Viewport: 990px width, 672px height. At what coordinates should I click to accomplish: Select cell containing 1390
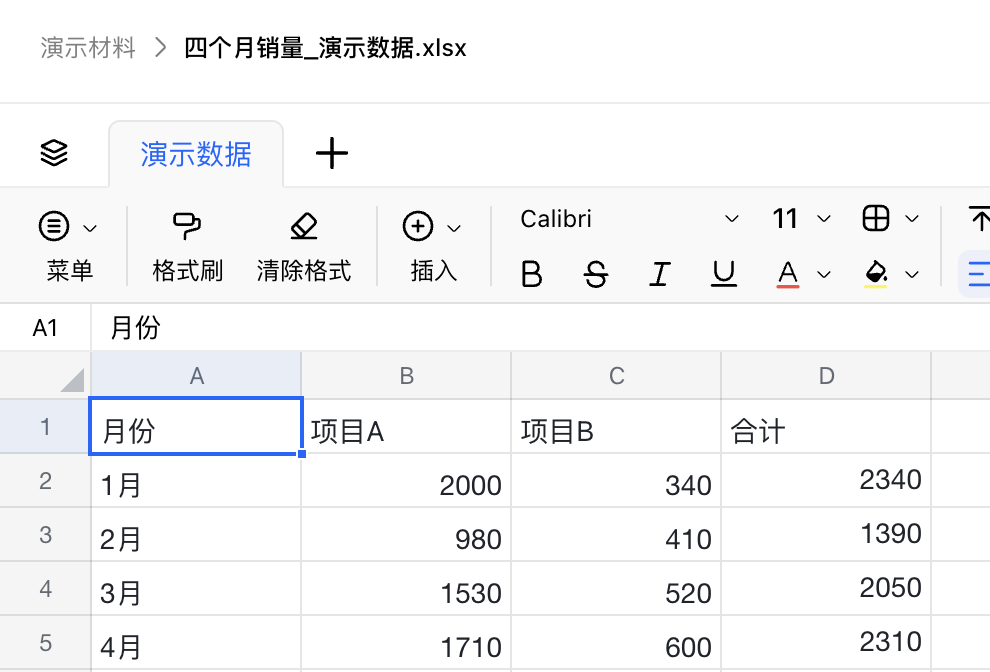(x=826, y=534)
